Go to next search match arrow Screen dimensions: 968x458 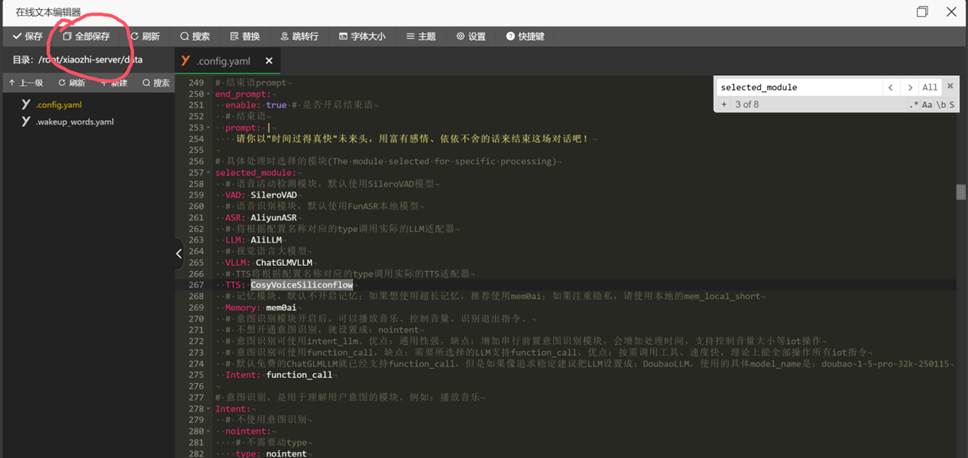click(909, 88)
